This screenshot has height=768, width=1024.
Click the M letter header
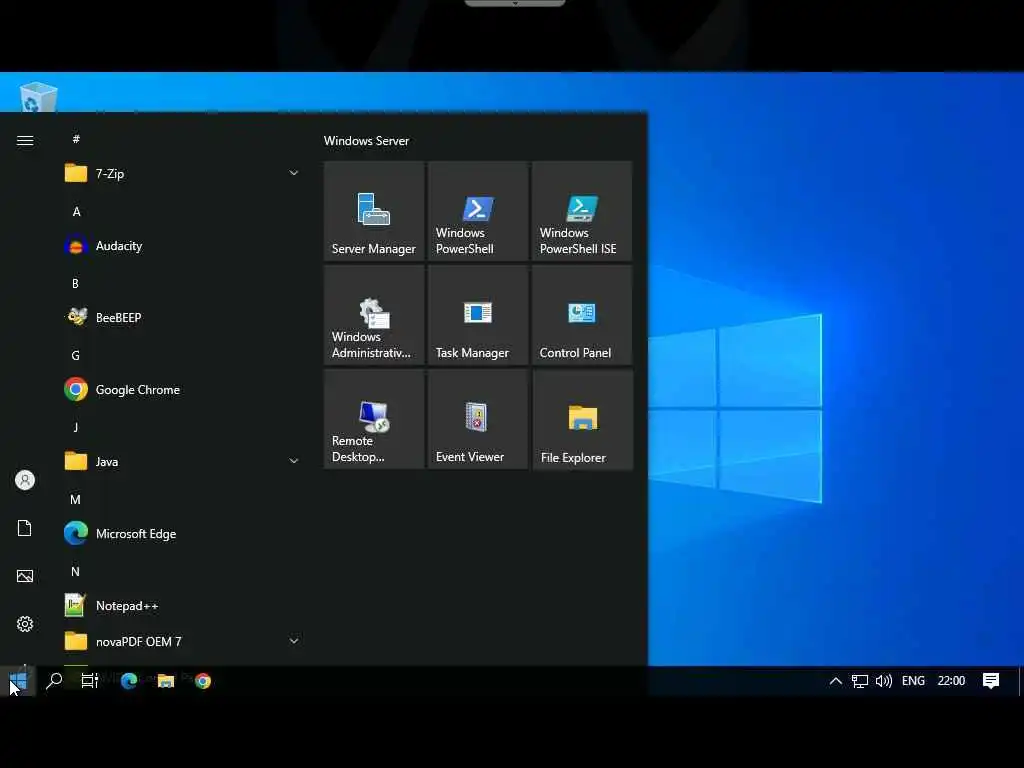tap(76, 499)
